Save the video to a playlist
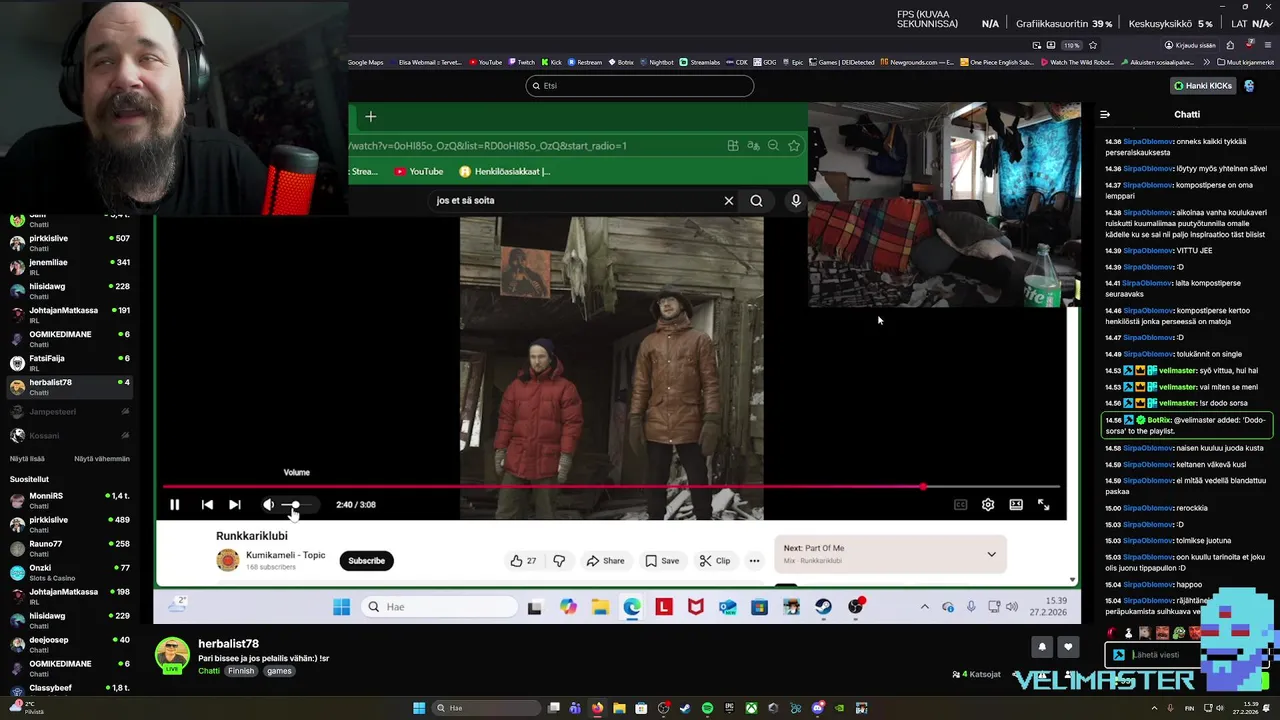 (x=662, y=561)
